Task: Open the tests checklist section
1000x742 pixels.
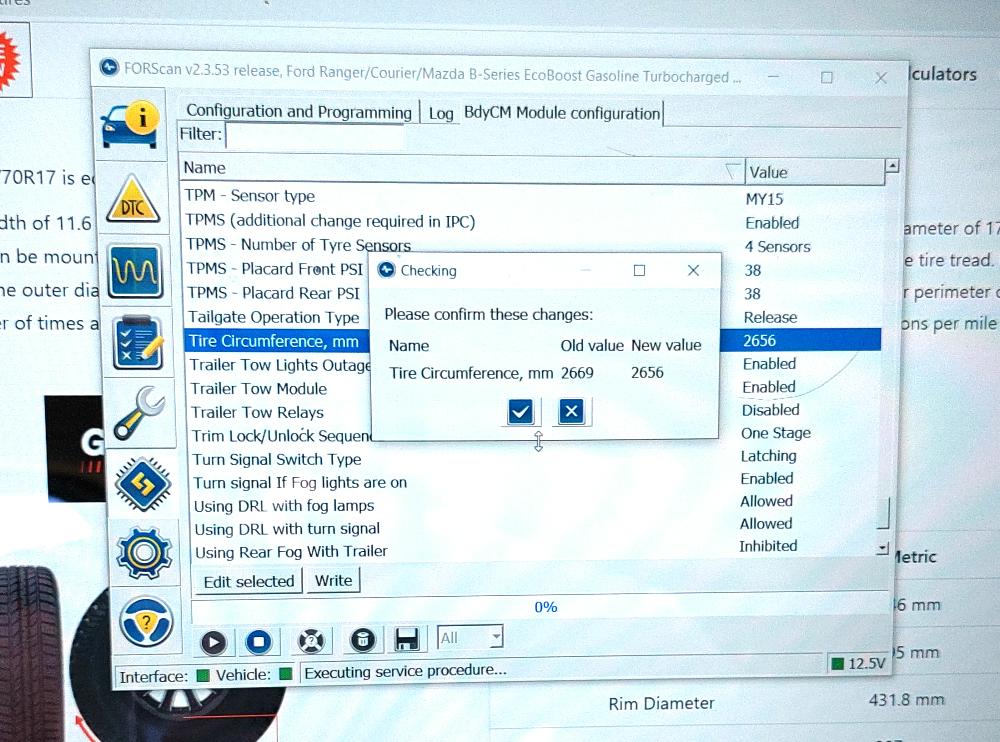Action: click(x=135, y=339)
